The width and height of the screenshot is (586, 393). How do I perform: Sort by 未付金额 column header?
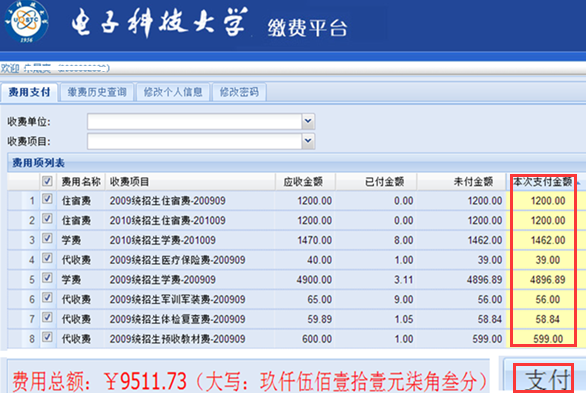(462, 182)
